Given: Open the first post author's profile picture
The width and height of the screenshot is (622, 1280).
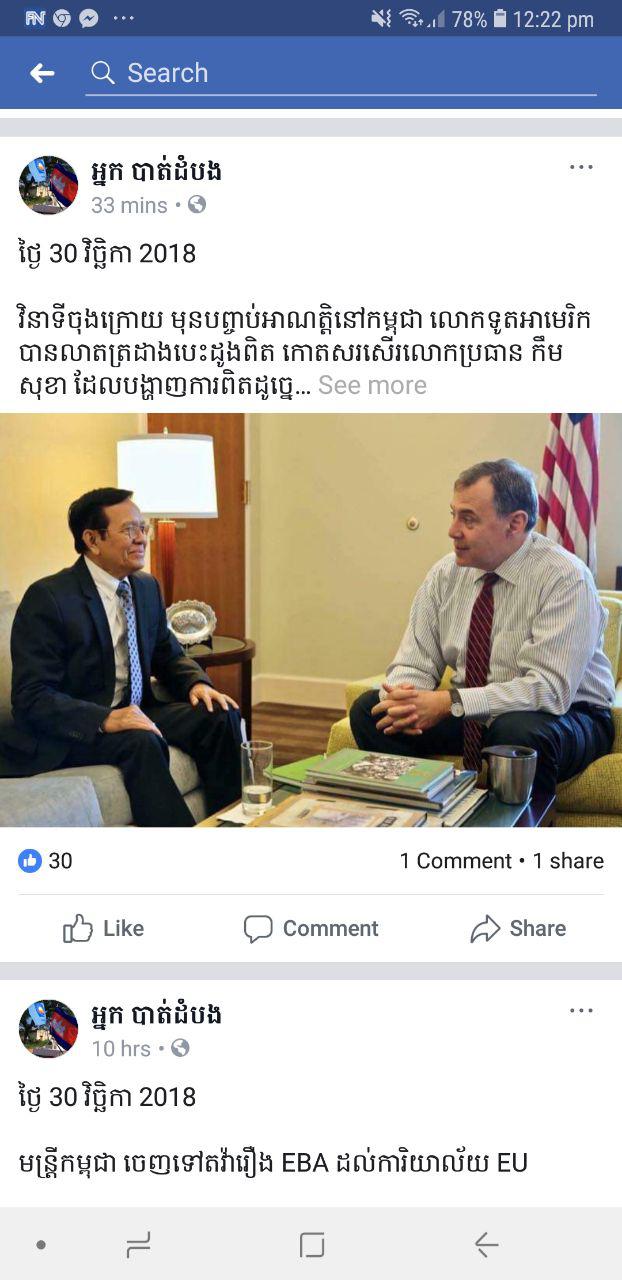Looking at the screenshot, I should [x=48, y=185].
